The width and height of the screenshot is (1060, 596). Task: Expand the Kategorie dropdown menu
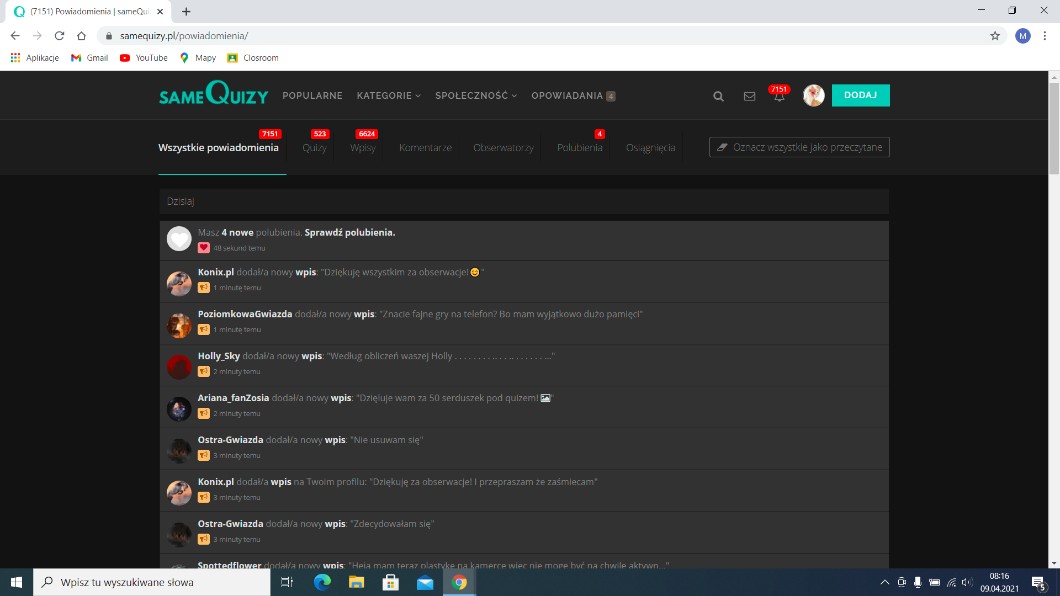pyautogui.click(x=388, y=96)
